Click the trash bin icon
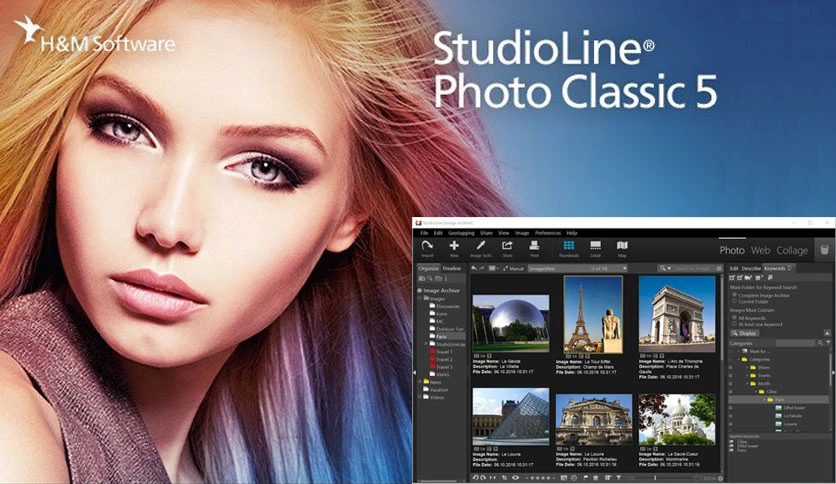Screen dimensions: 836x484 (x=824, y=250)
